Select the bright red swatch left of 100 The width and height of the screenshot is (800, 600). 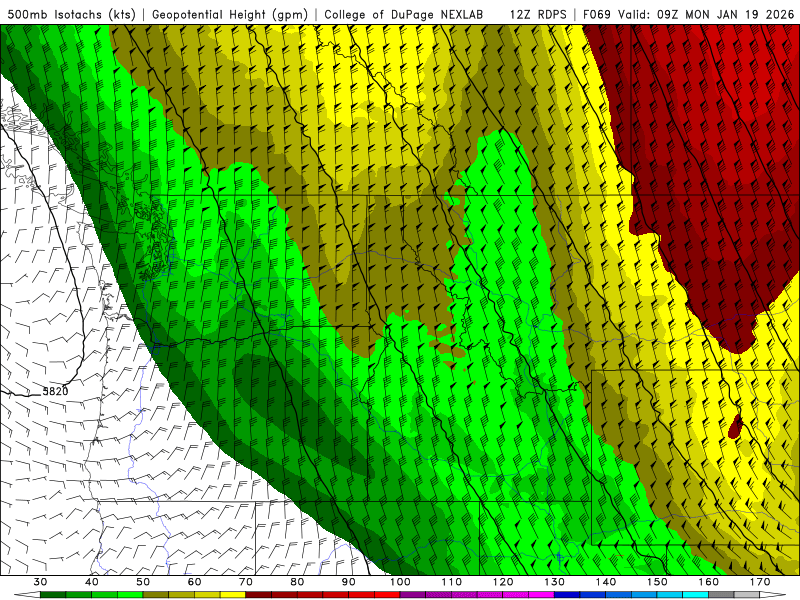click(x=387, y=595)
